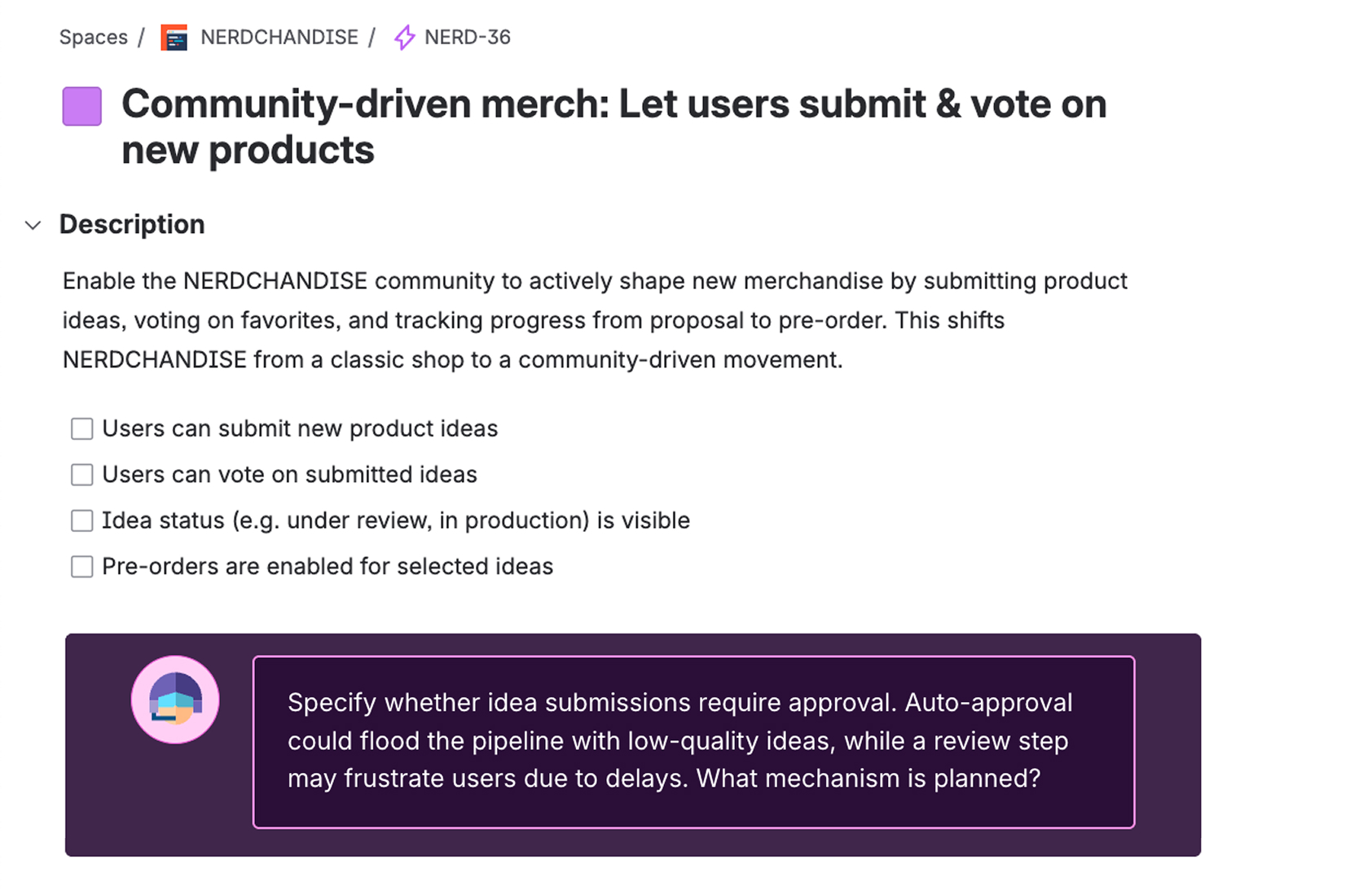Click the purple lightning bolt epic icon

pyautogui.click(x=404, y=37)
